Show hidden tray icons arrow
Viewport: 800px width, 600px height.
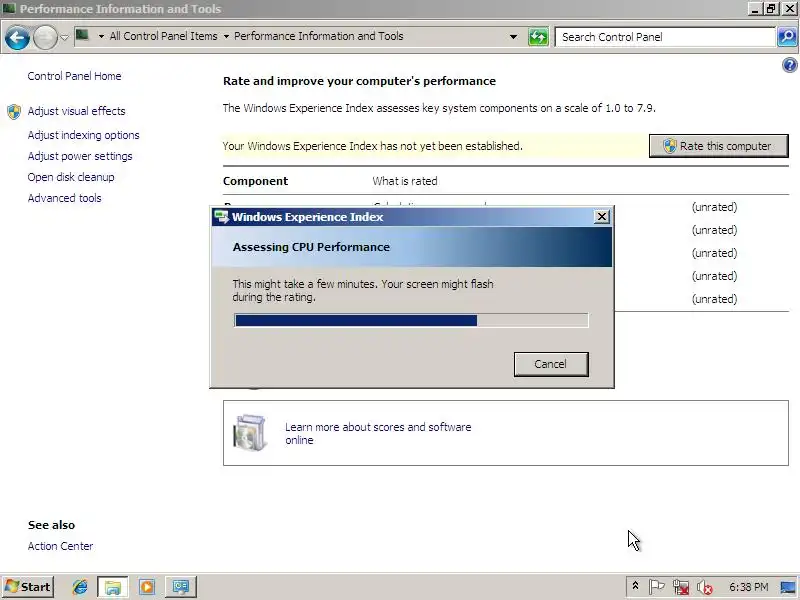click(635, 586)
